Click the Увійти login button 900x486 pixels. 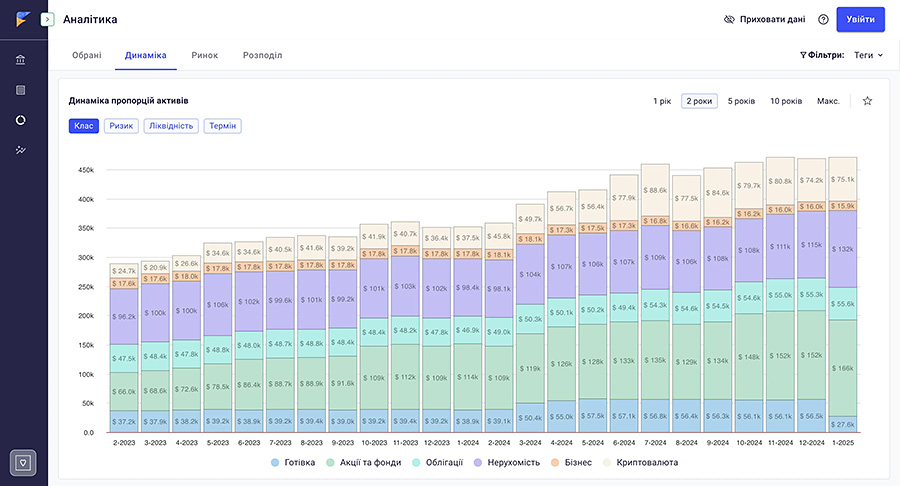pyautogui.click(x=860, y=20)
